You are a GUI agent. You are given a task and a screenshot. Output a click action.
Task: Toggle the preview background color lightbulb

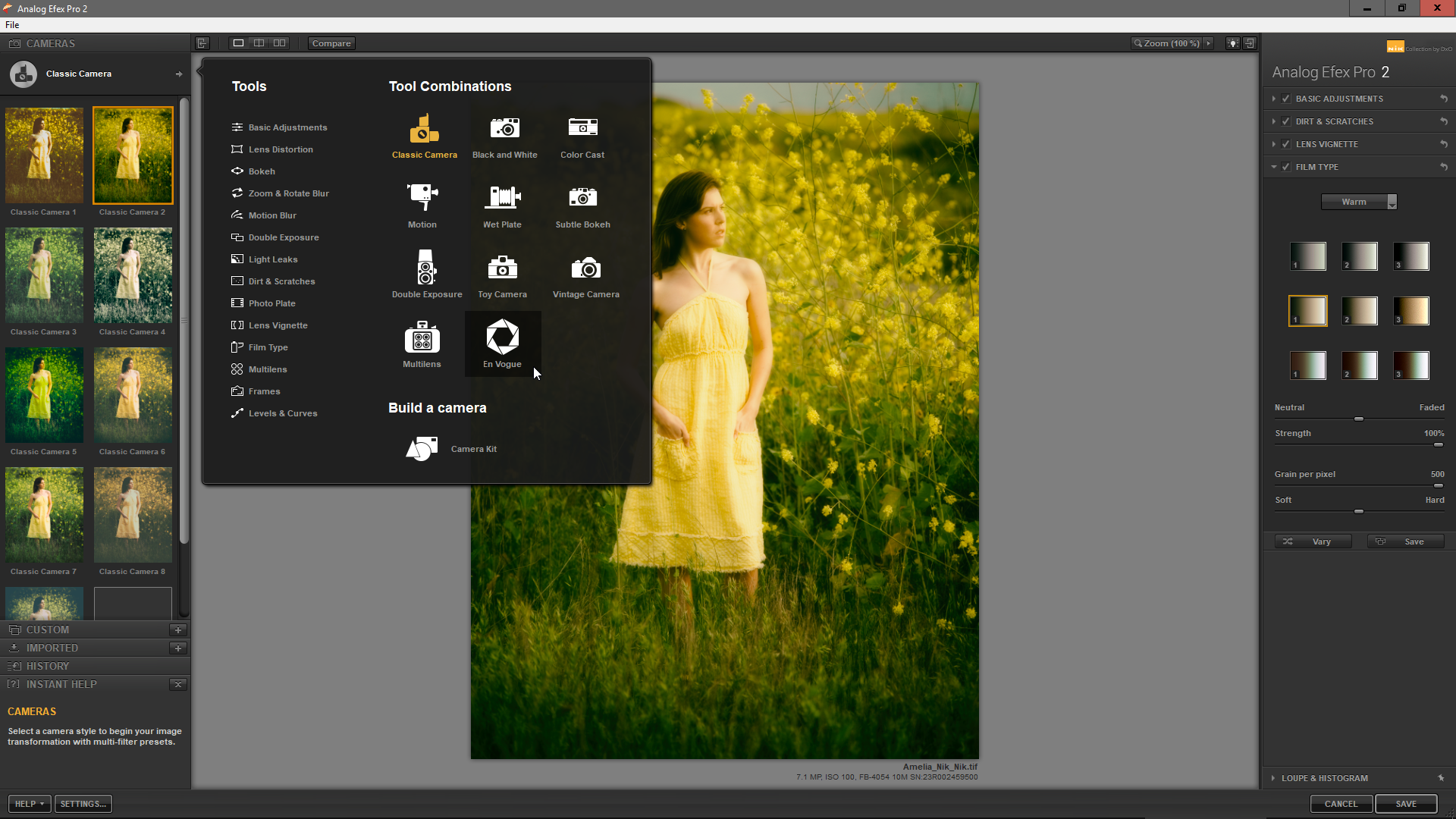pyautogui.click(x=1233, y=43)
